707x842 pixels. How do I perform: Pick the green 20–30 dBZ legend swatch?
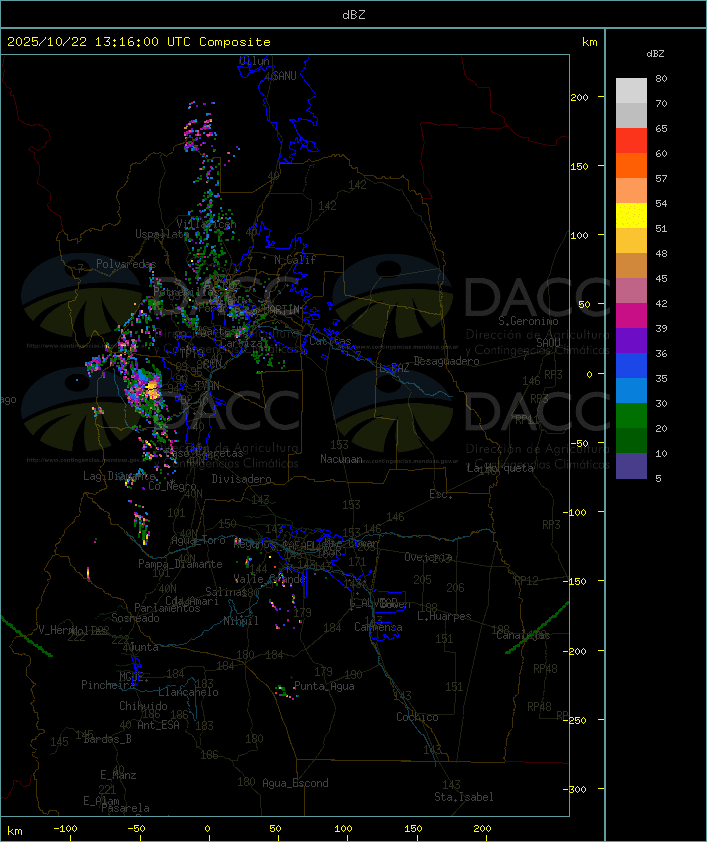(x=631, y=415)
